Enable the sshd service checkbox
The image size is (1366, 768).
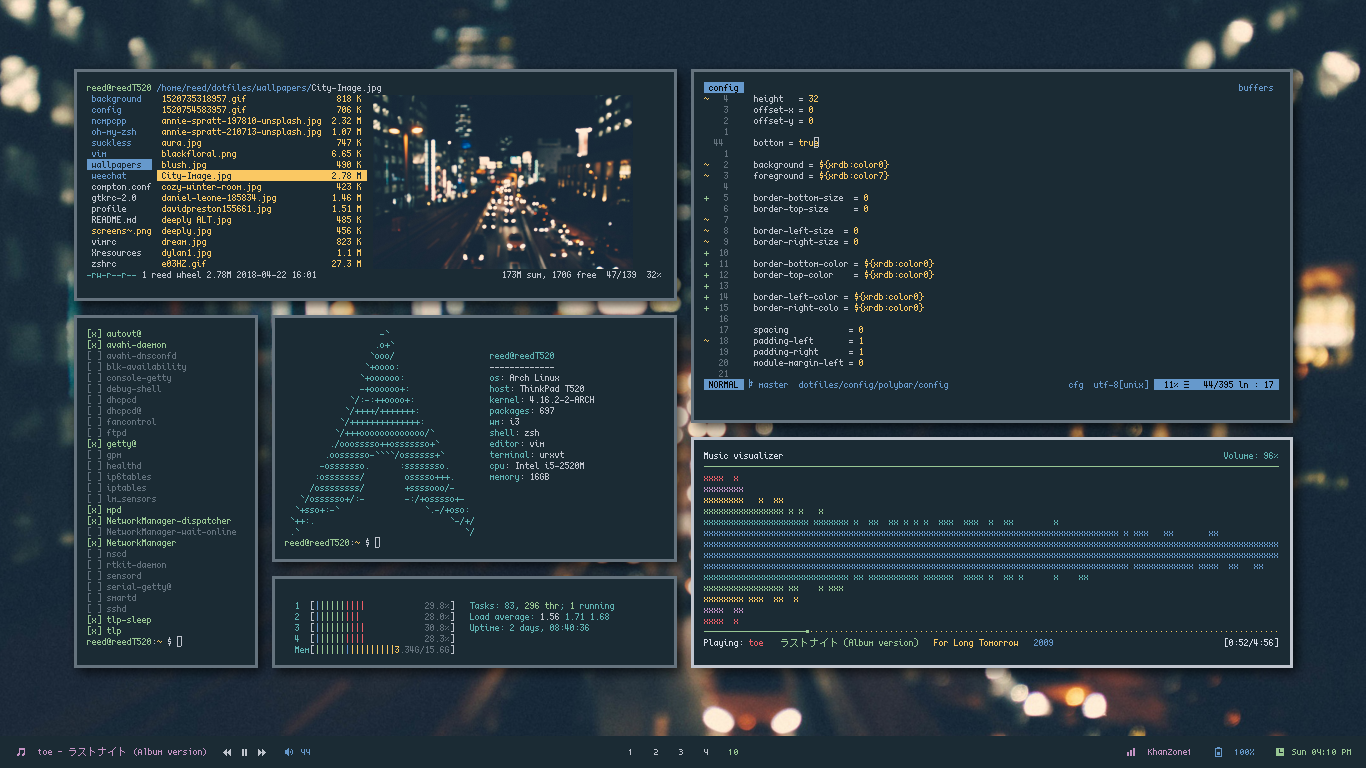(94, 609)
